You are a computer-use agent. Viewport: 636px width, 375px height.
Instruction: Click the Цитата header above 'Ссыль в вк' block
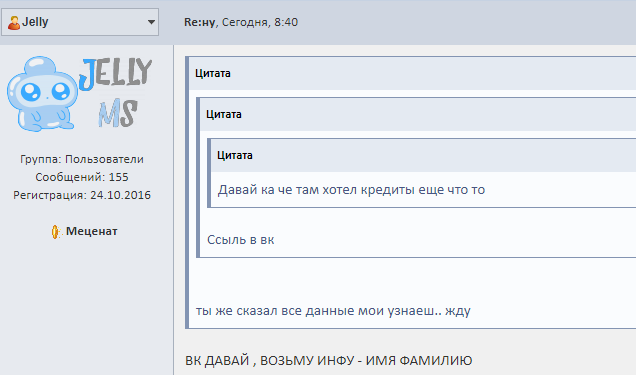(x=223, y=114)
